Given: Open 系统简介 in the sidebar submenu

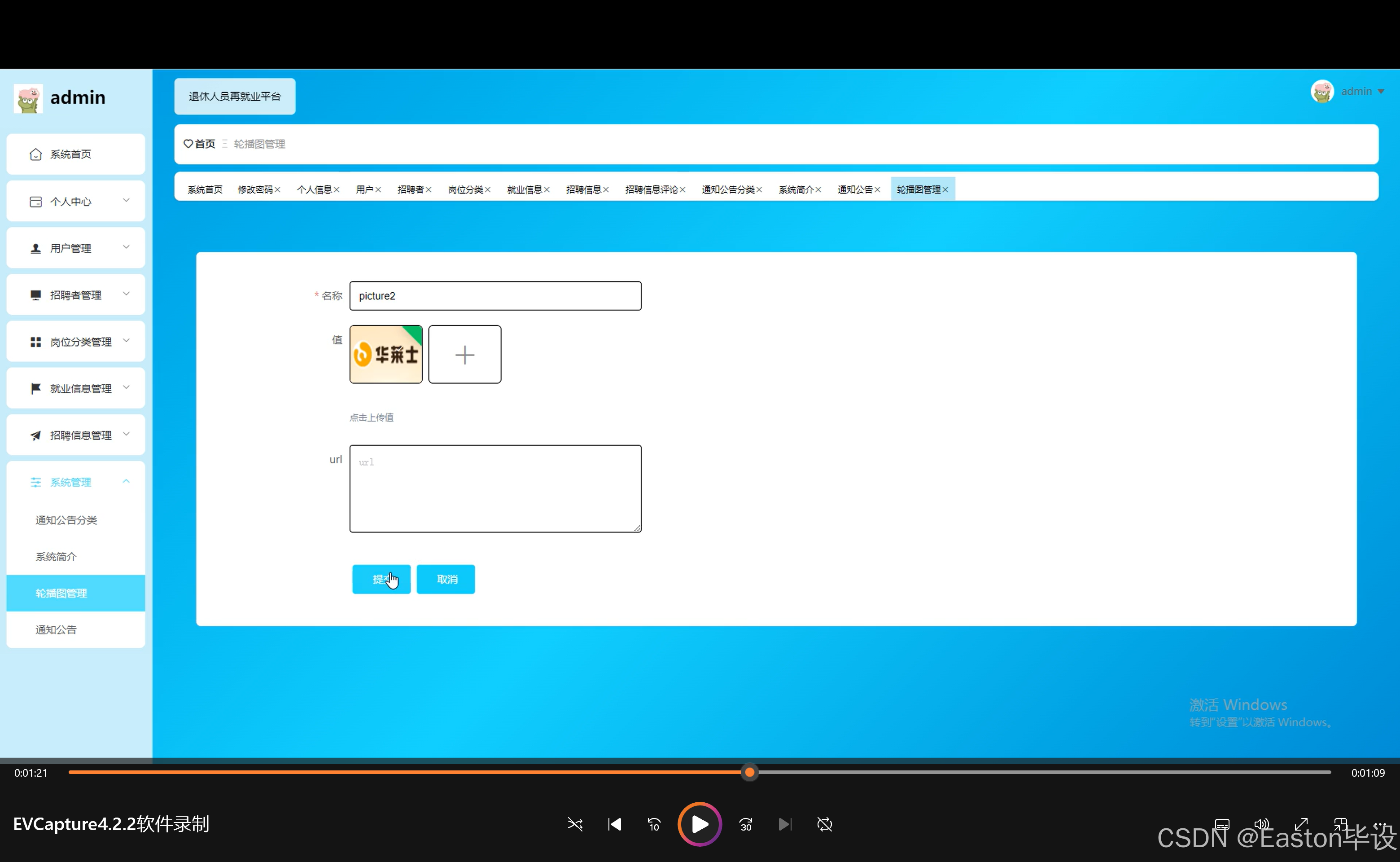Looking at the screenshot, I should pos(76,556).
